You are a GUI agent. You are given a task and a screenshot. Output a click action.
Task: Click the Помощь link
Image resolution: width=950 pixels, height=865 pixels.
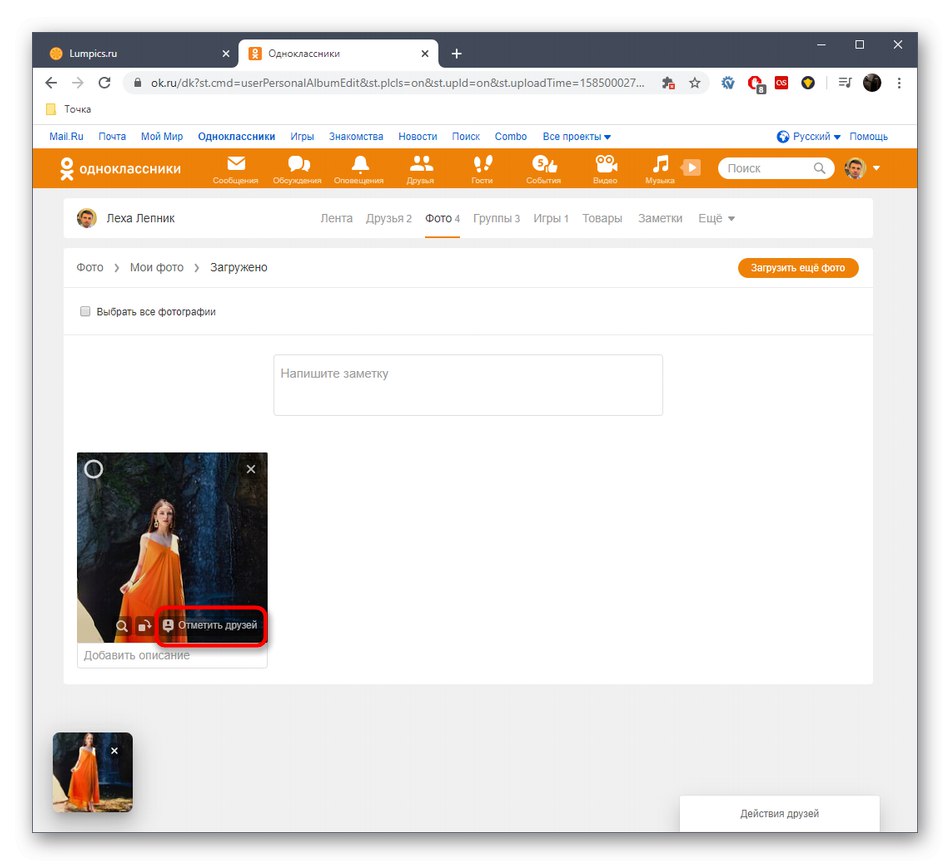868,137
